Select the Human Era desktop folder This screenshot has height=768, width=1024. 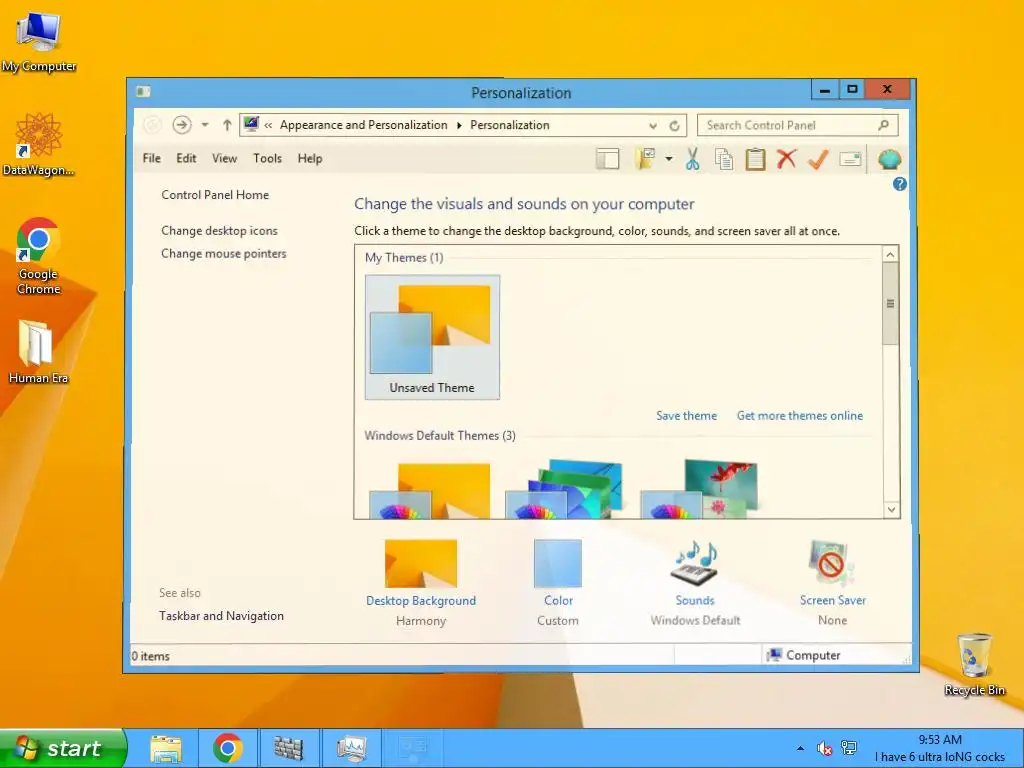(x=38, y=352)
